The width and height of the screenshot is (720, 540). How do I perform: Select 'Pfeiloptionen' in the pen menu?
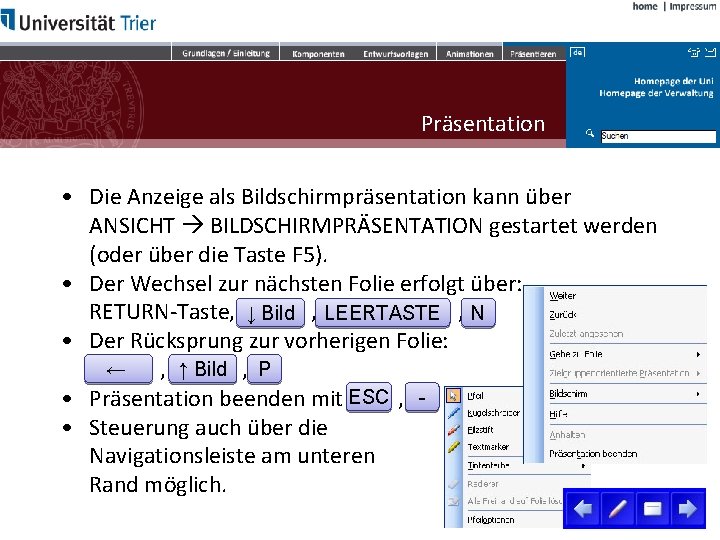[x=490, y=520]
